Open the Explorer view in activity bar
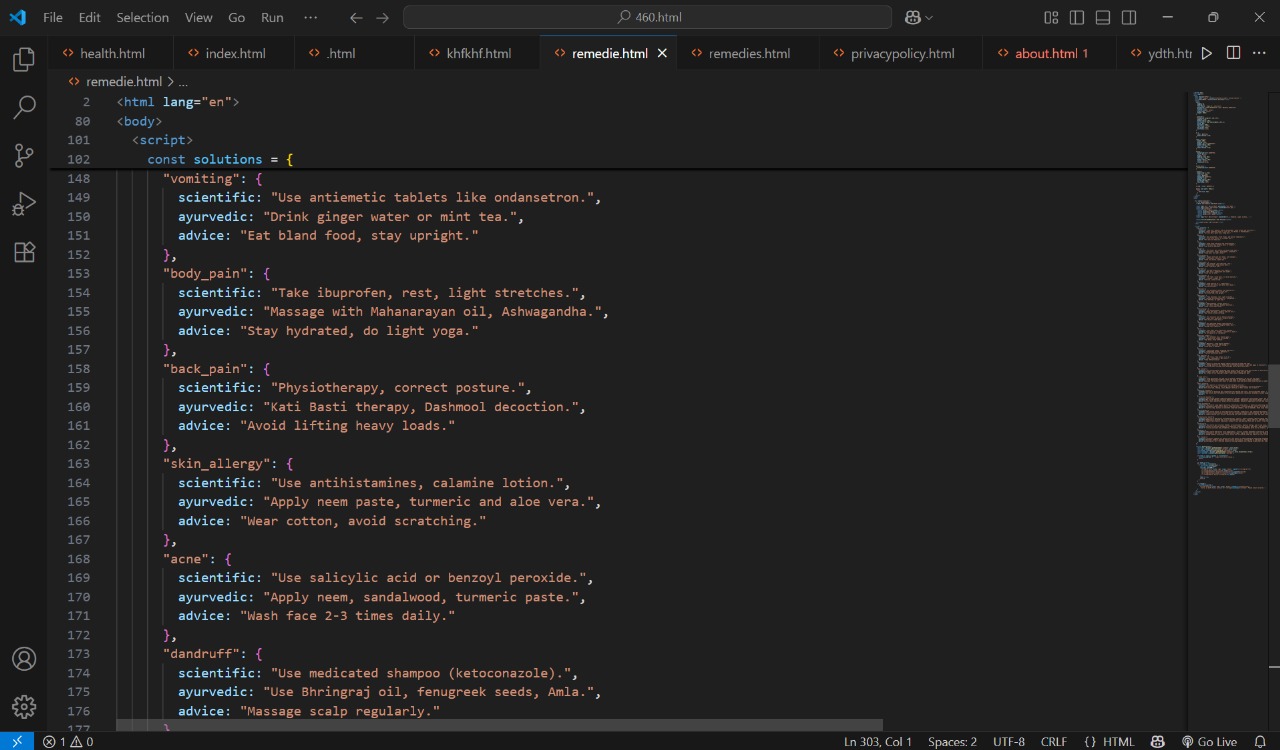The height and width of the screenshot is (750, 1280). [24, 60]
